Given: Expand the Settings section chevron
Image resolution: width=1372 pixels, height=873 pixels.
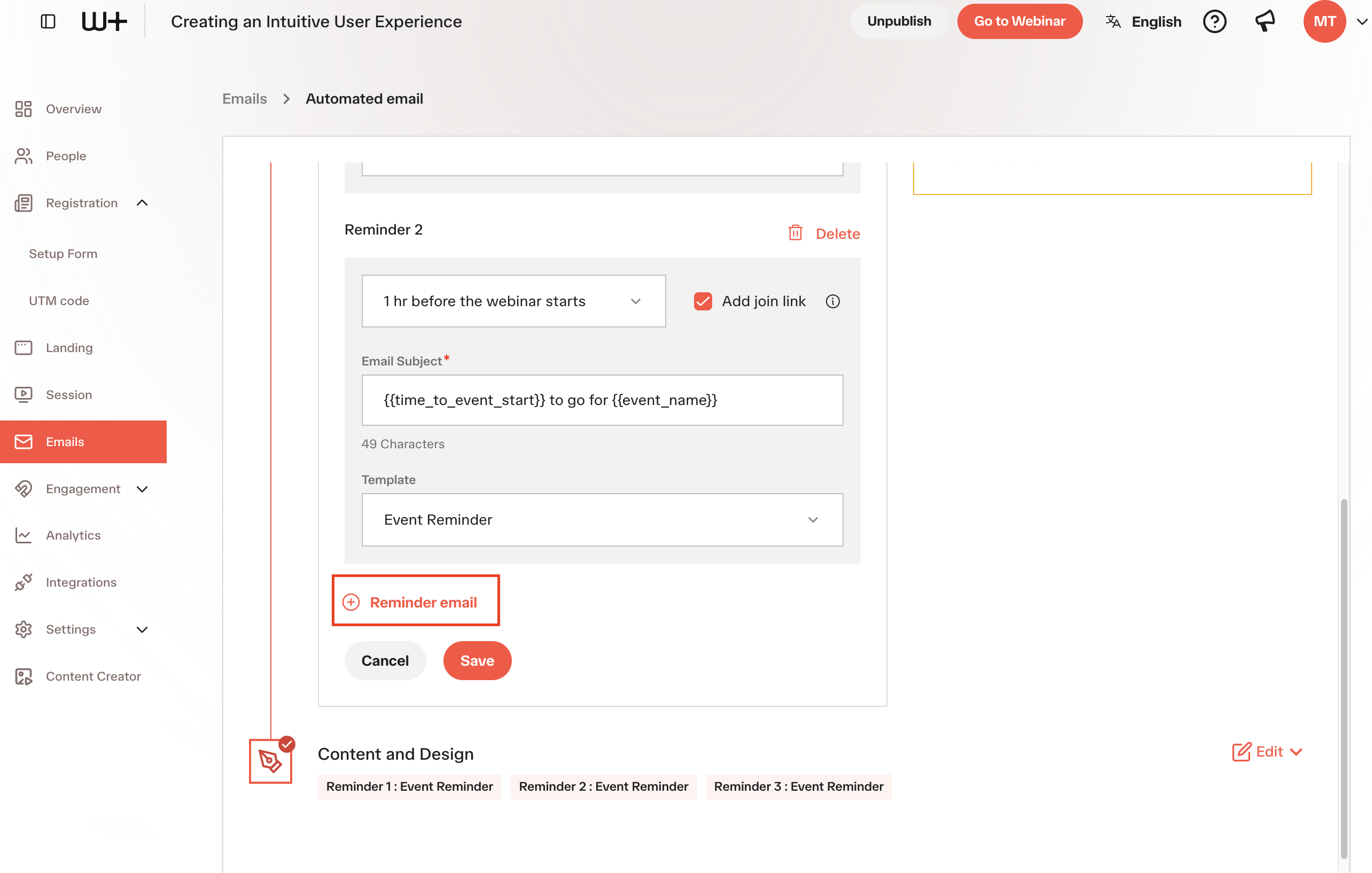Looking at the screenshot, I should click(x=143, y=629).
